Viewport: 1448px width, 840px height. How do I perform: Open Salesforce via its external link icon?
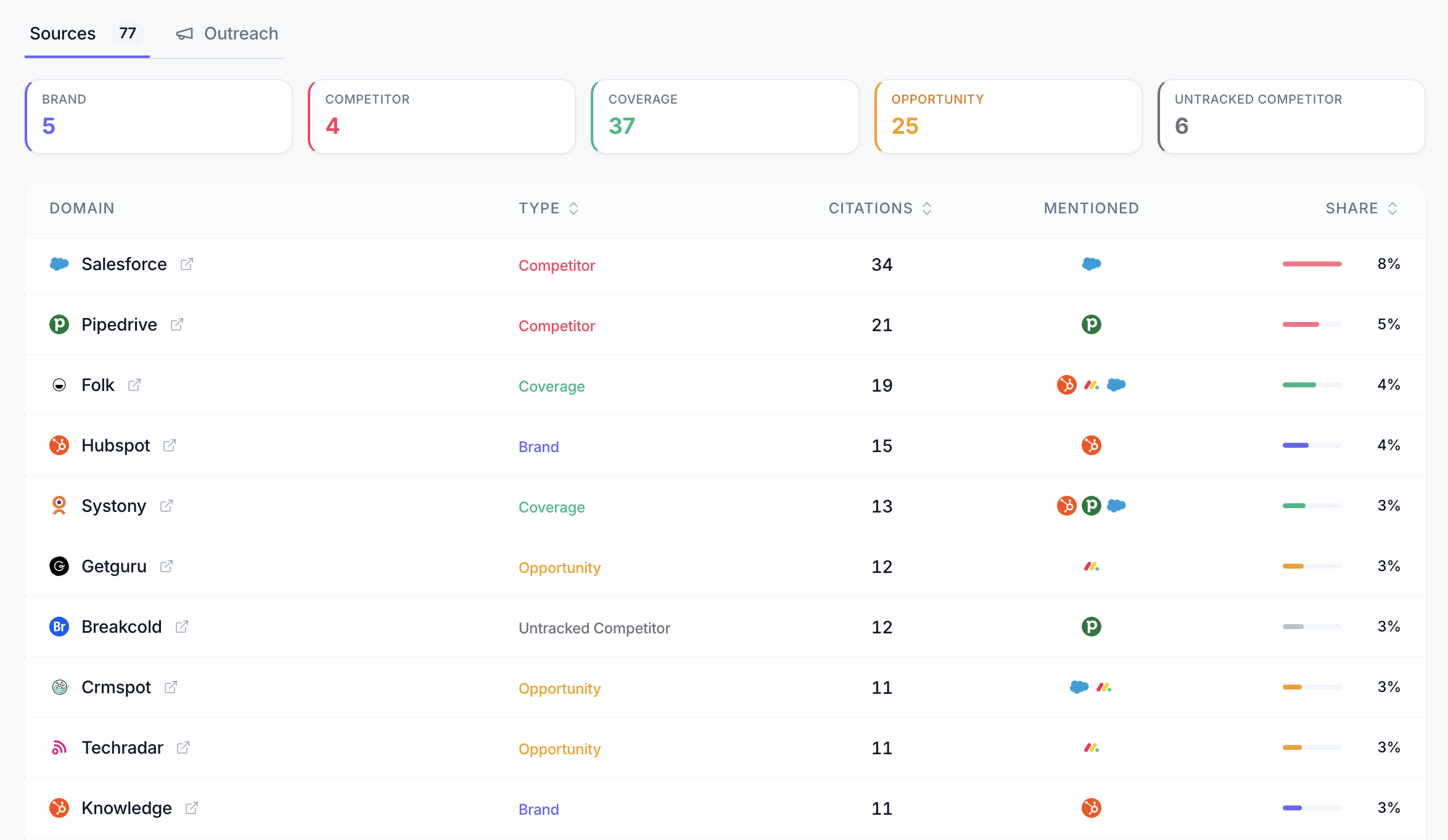[x=187, y=264]
